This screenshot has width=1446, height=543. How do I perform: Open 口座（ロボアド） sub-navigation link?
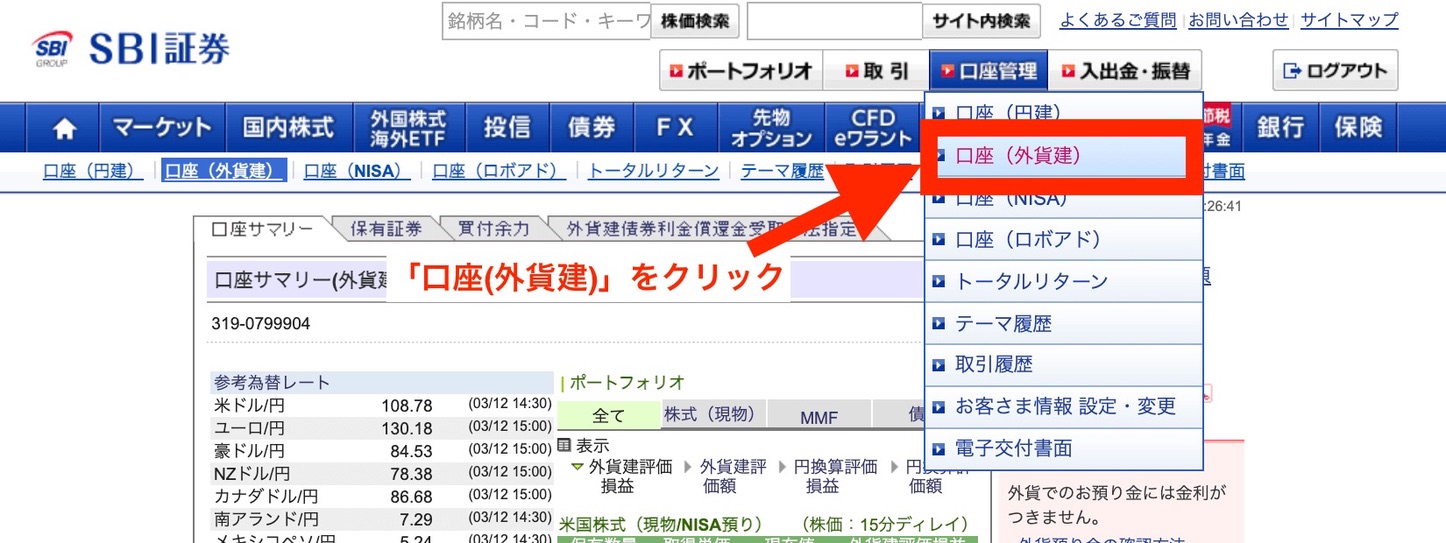click(x=499, y=171)
